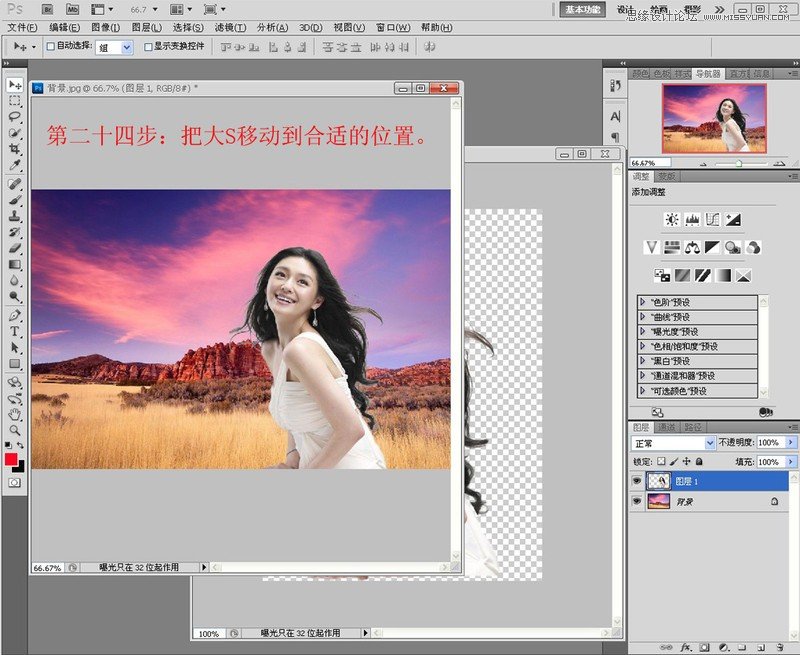Click the foreground color swatch

[x=10, y=458]
